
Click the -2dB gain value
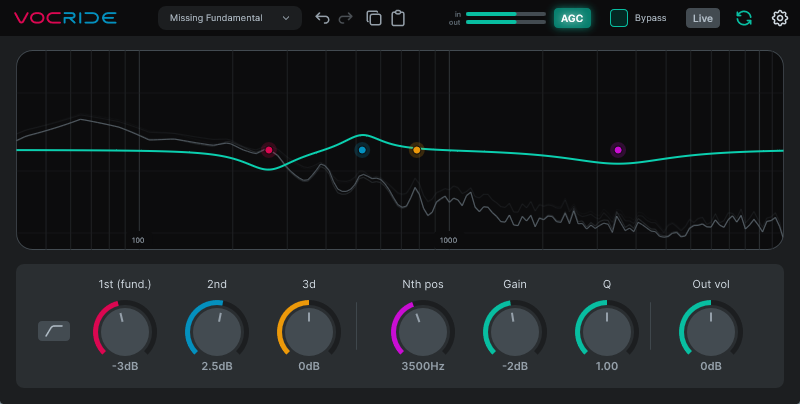point(515,366)
